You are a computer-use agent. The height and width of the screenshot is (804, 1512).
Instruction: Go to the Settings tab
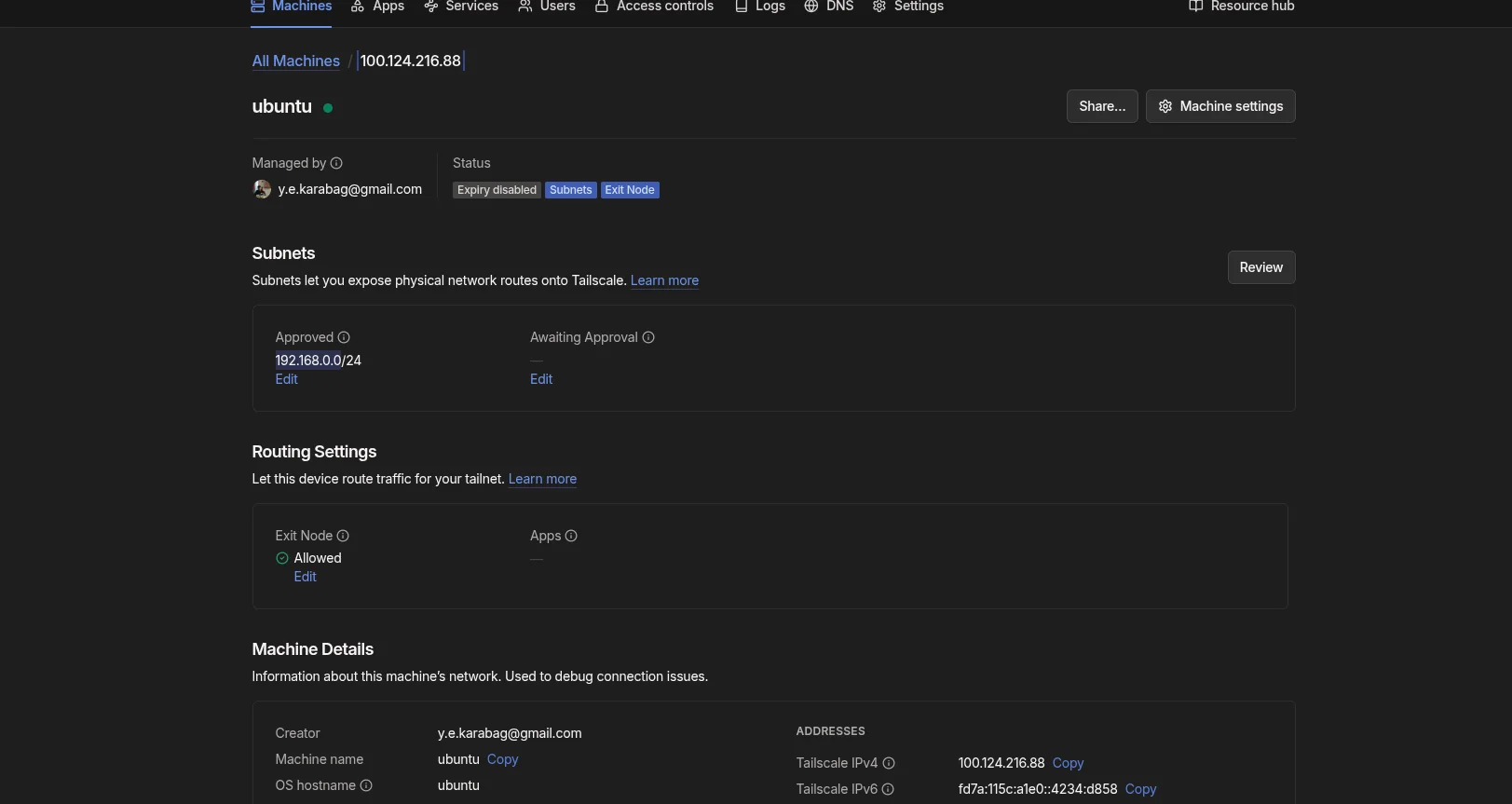[x=908, y=7]
